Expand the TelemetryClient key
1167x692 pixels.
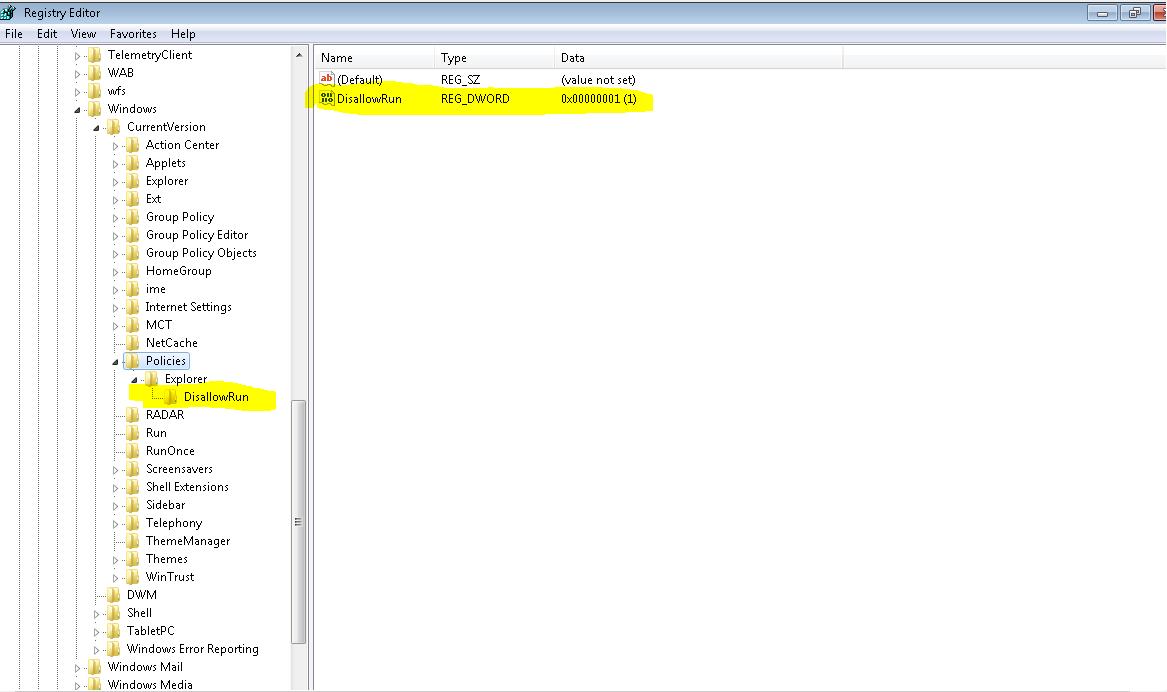(x=77, y=55)
